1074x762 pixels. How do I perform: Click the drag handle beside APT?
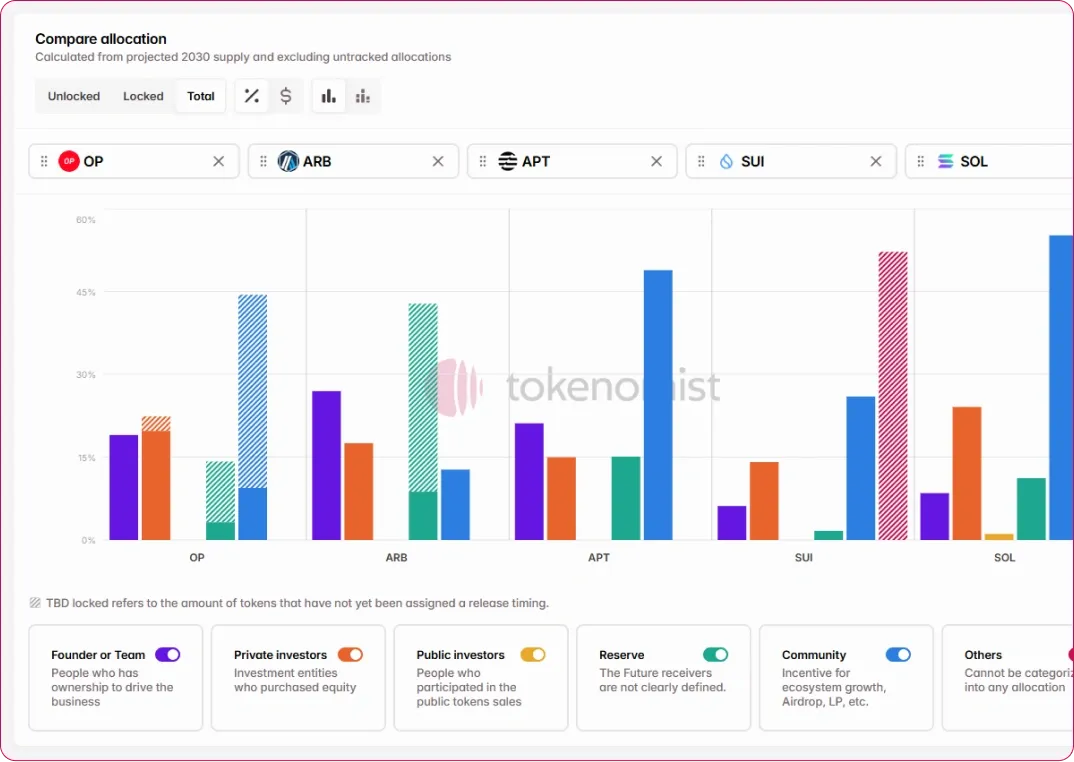click(483, 161)
